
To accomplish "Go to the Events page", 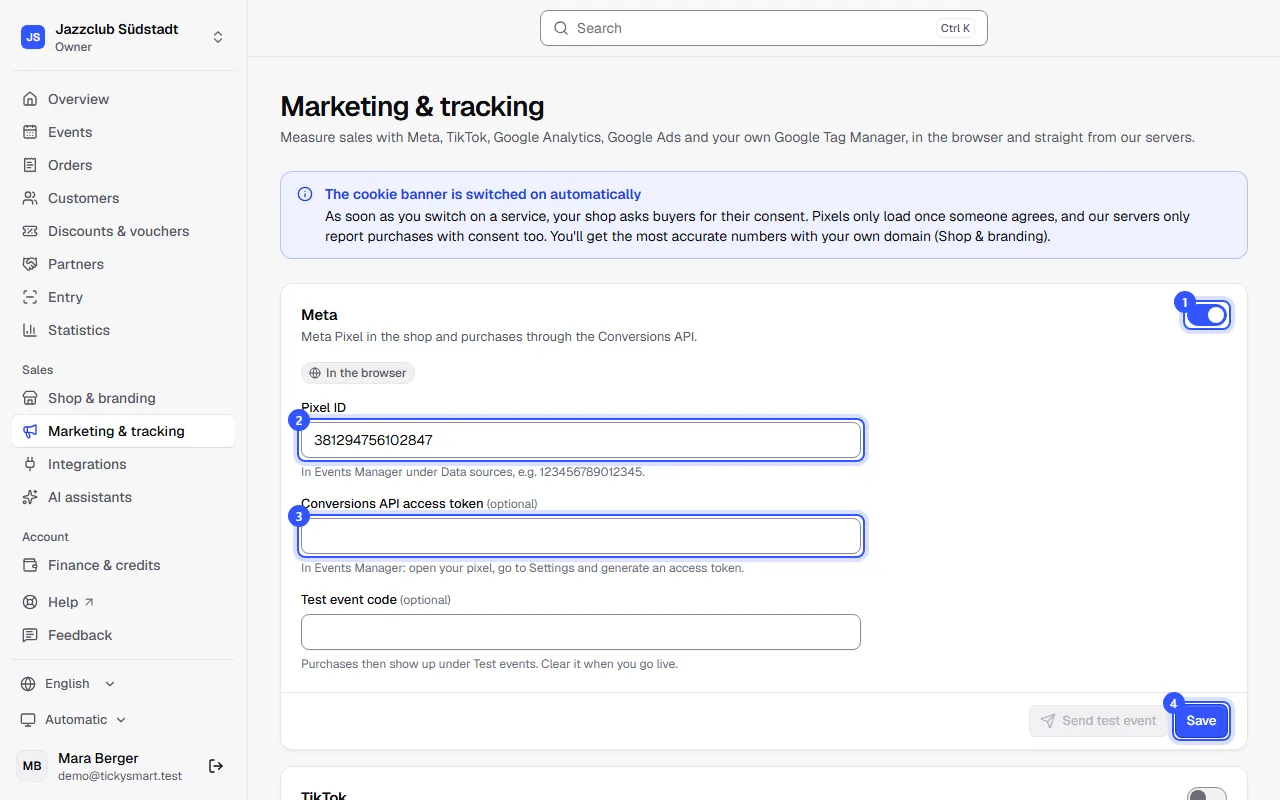I will coord(124,132).
